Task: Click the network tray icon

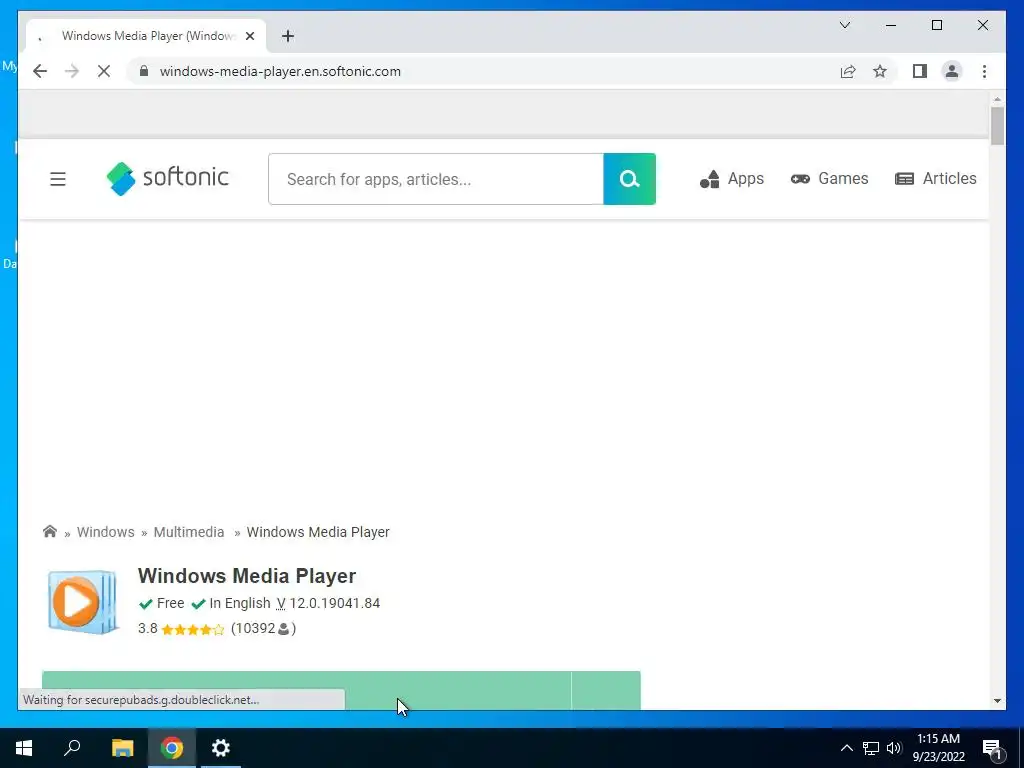Action: (871, 748)
